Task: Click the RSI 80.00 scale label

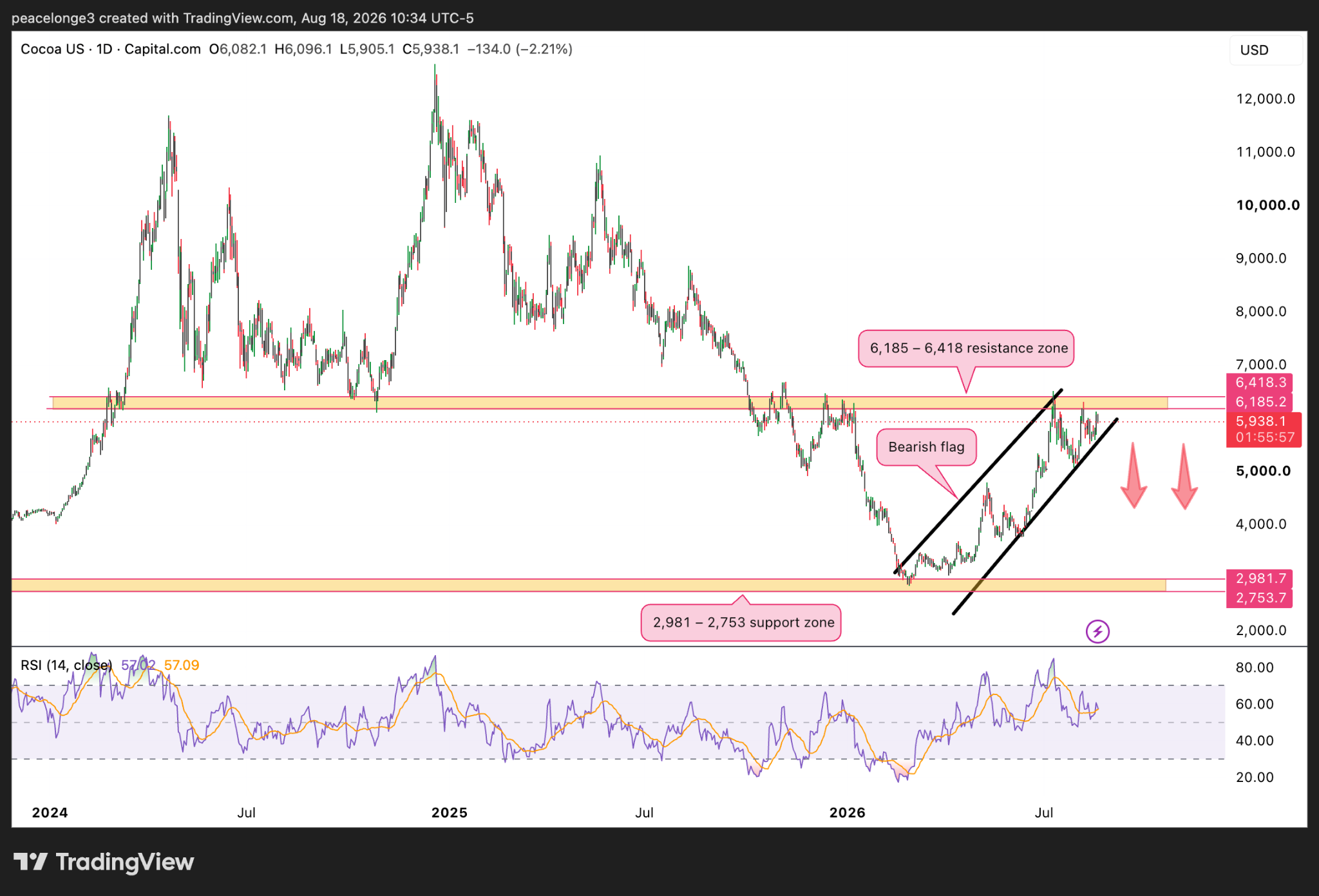Action: click(1254, 667)
